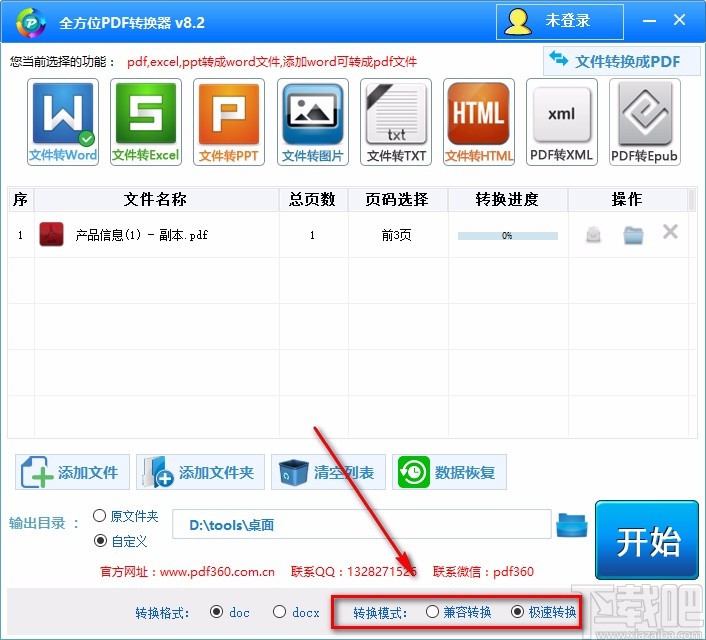The image size is (706, 640).
Task: Click the 文件名称 column header
Action: coord(156,199)
